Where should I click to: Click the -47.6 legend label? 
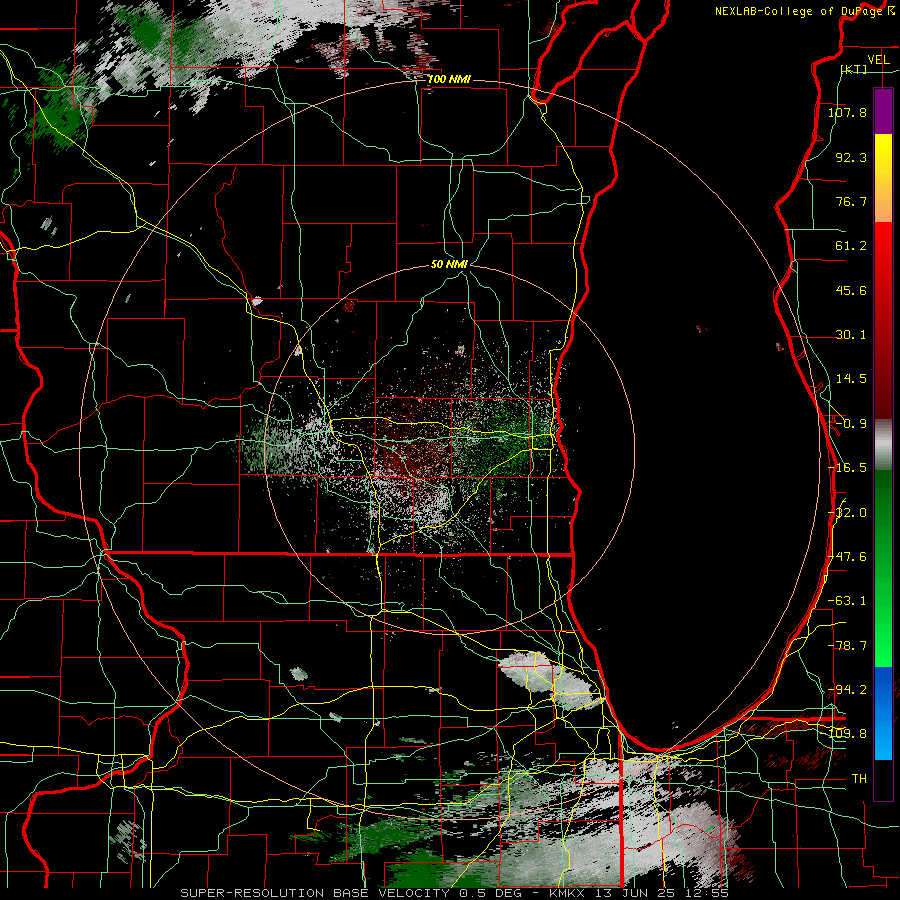point(847,557)
